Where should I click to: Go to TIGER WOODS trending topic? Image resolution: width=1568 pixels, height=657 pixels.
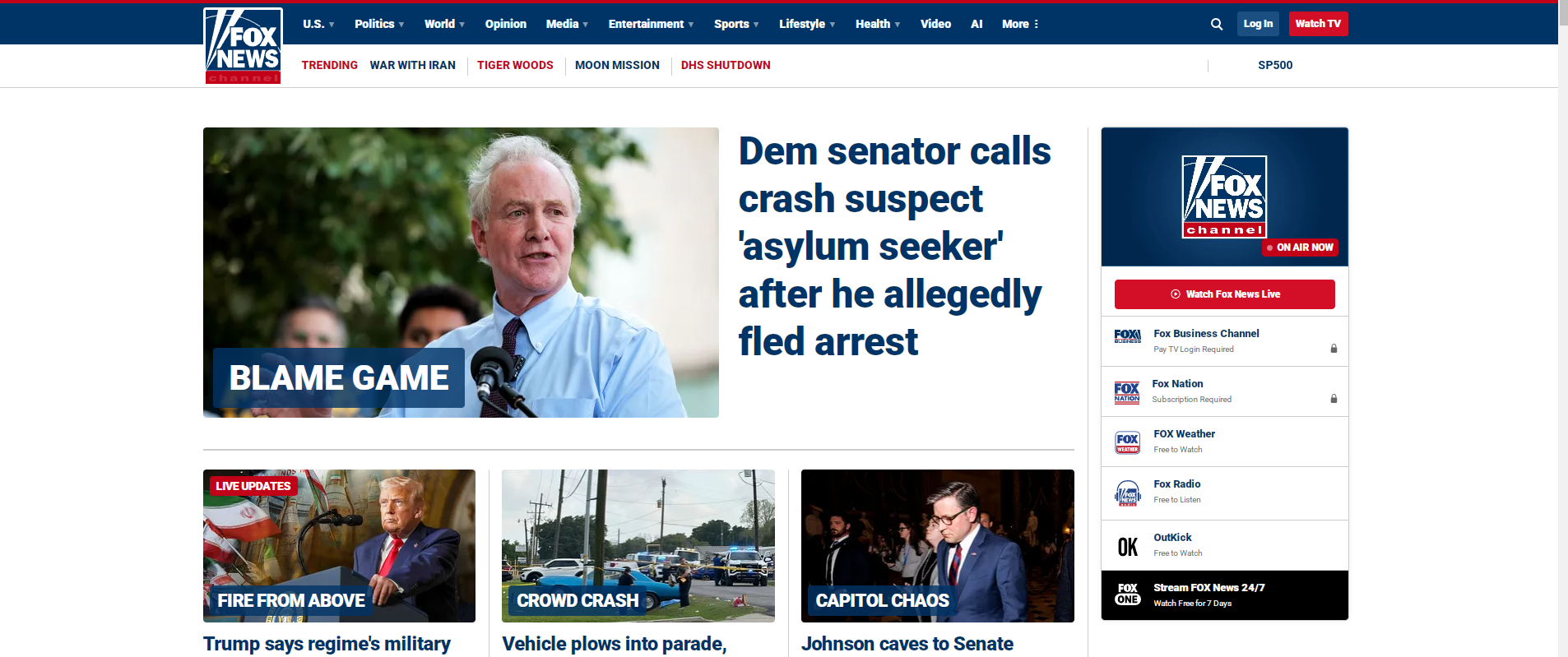515,65
